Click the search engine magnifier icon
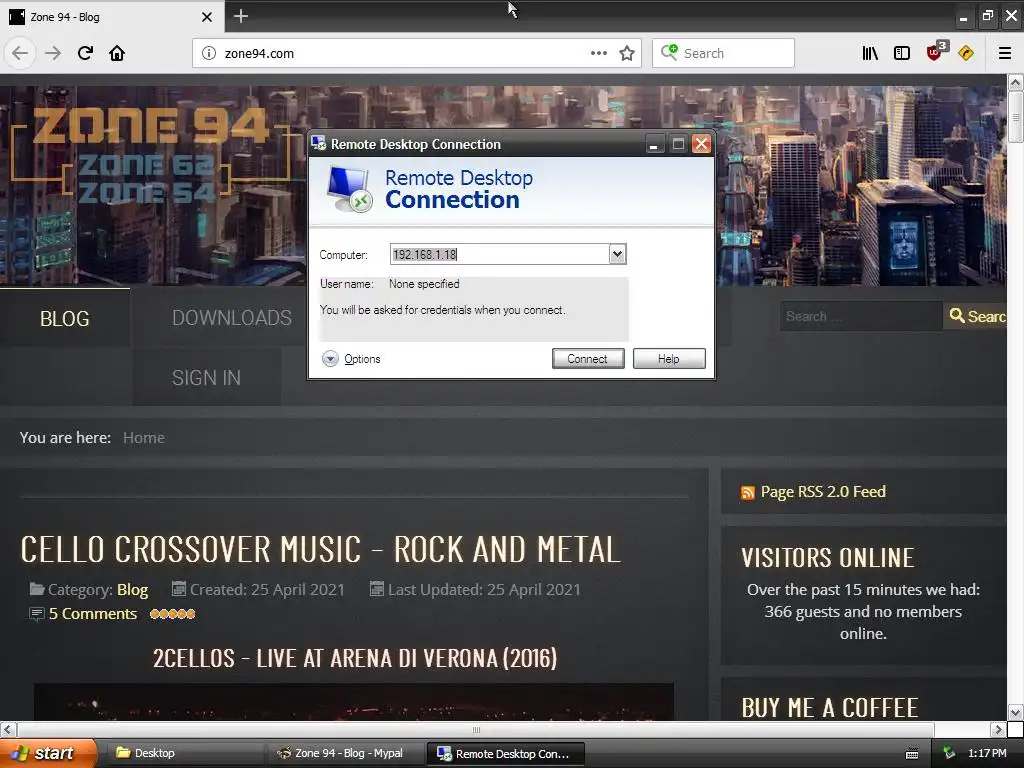The image size is (1024, 768). pos(669,52)
